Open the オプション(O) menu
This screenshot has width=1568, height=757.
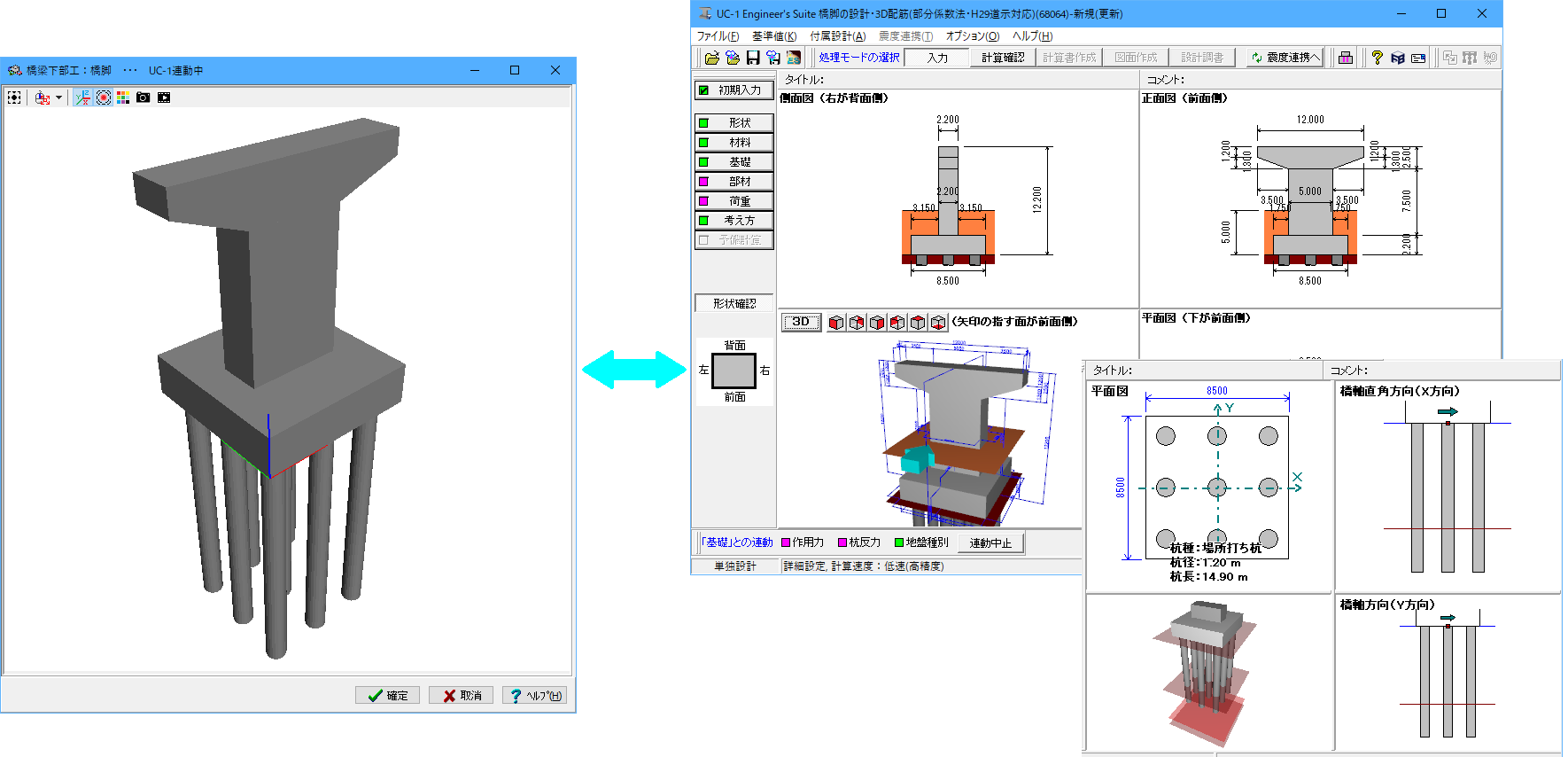coord(972,36)
